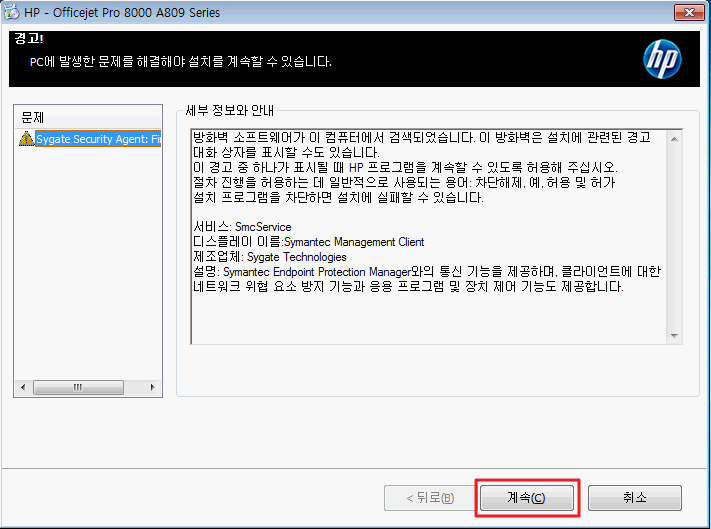Click the 'PC에 발생한 문제를 해결해야' banner message
711x529 pixels.
tap(180, 61)
